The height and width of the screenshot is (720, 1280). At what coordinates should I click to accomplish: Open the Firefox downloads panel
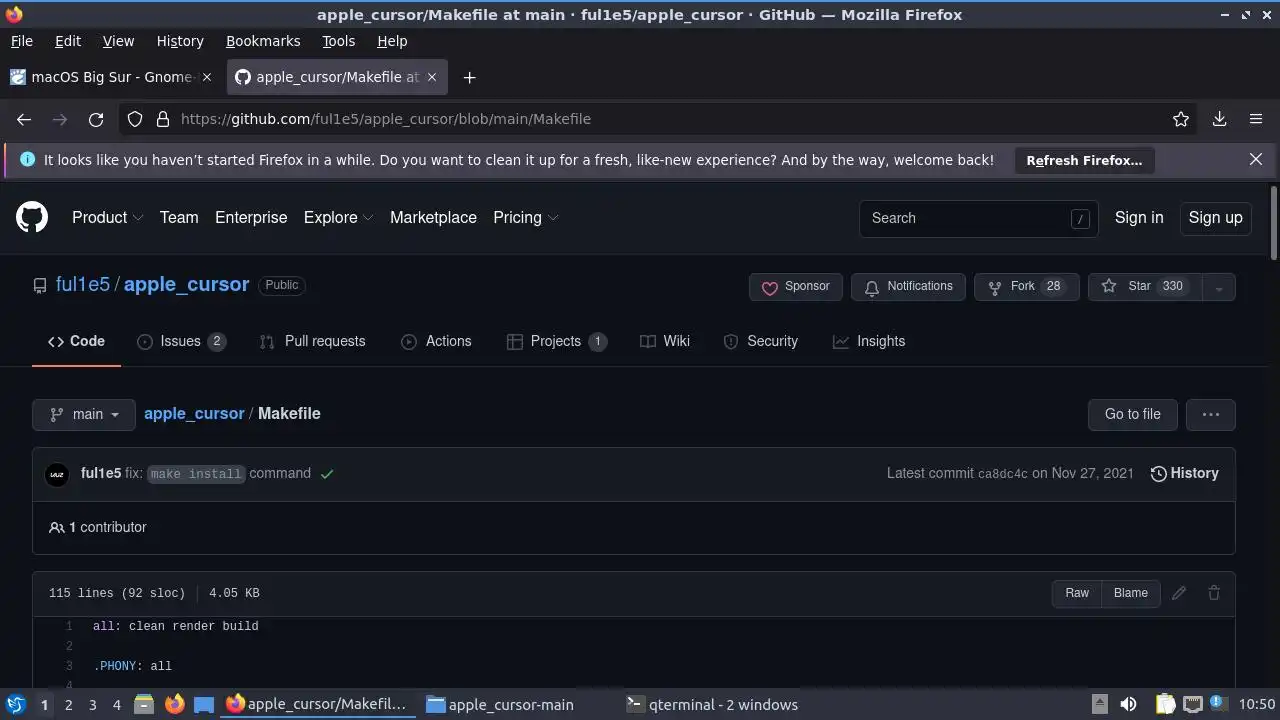(x=1219, y=119)
